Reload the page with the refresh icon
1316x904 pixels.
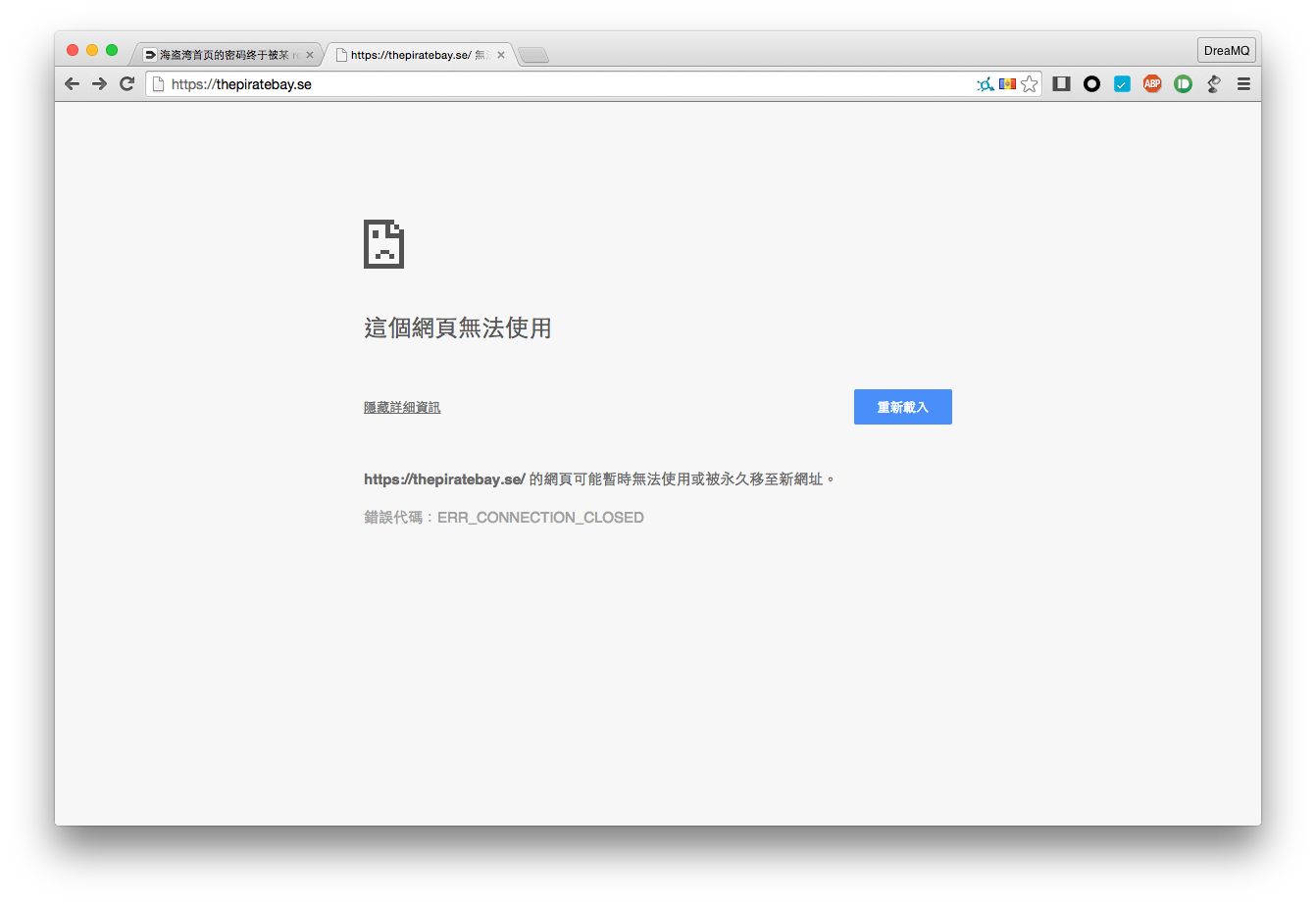tap(127, 84)
